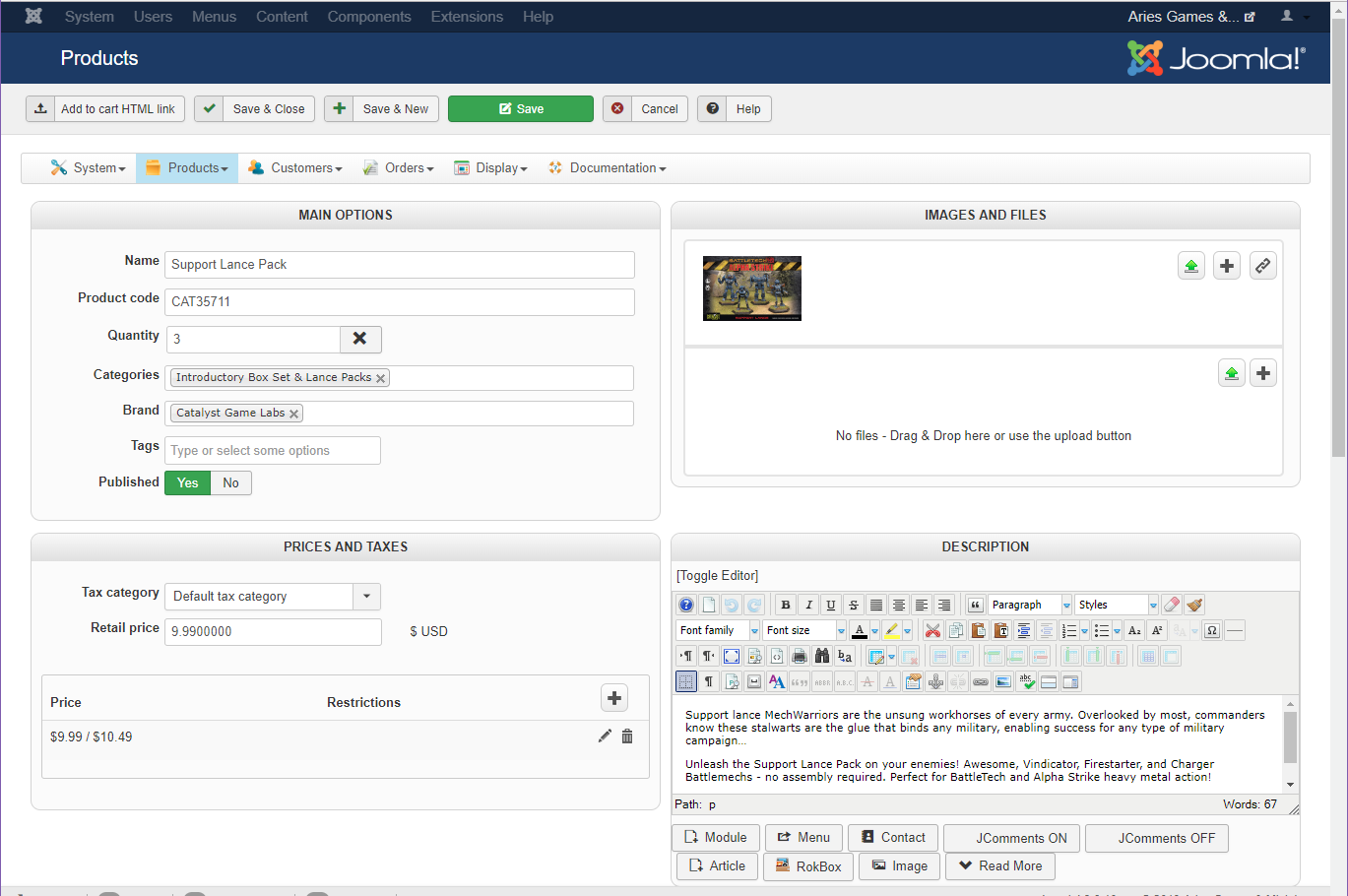Screen dimensions: 1348x896
Task: Click the broom Cleanup code icon
Action: (x=1194, y=605)
